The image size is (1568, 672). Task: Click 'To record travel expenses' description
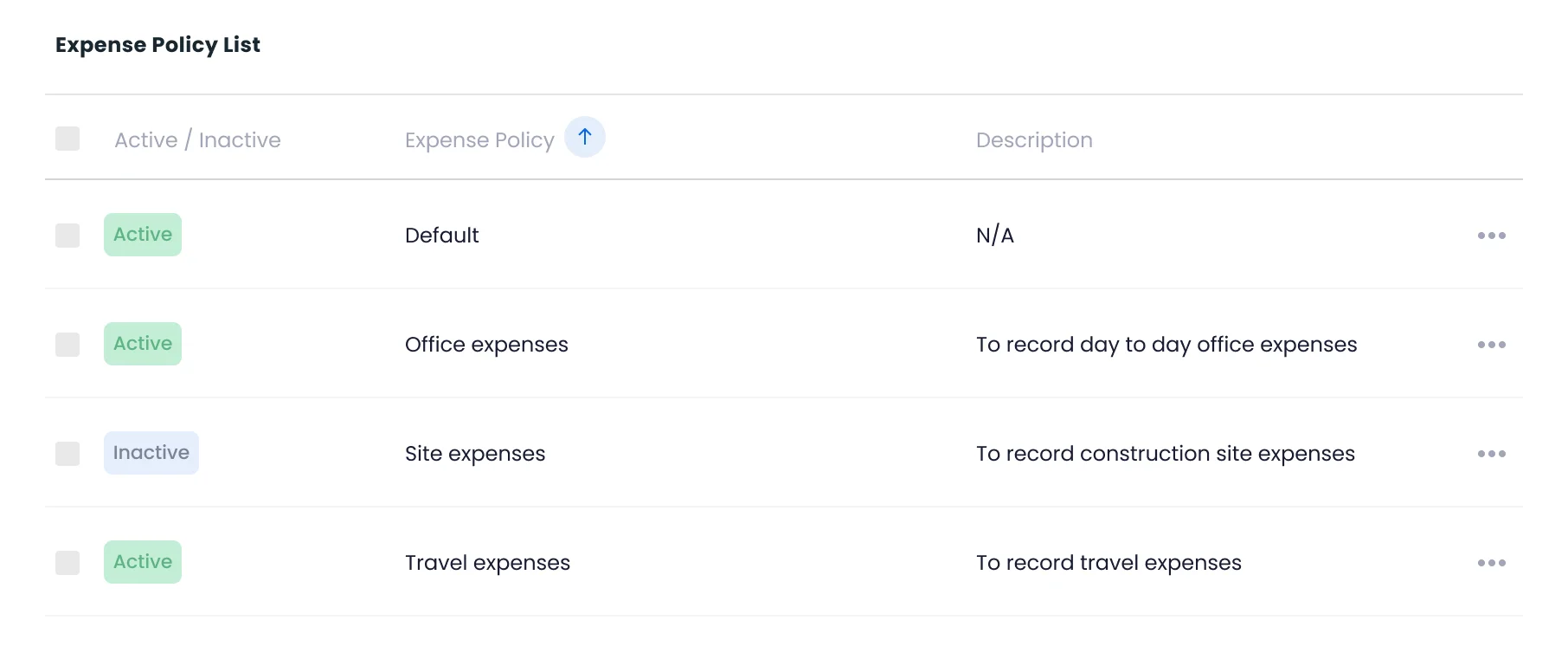[x=1109, y=563]
